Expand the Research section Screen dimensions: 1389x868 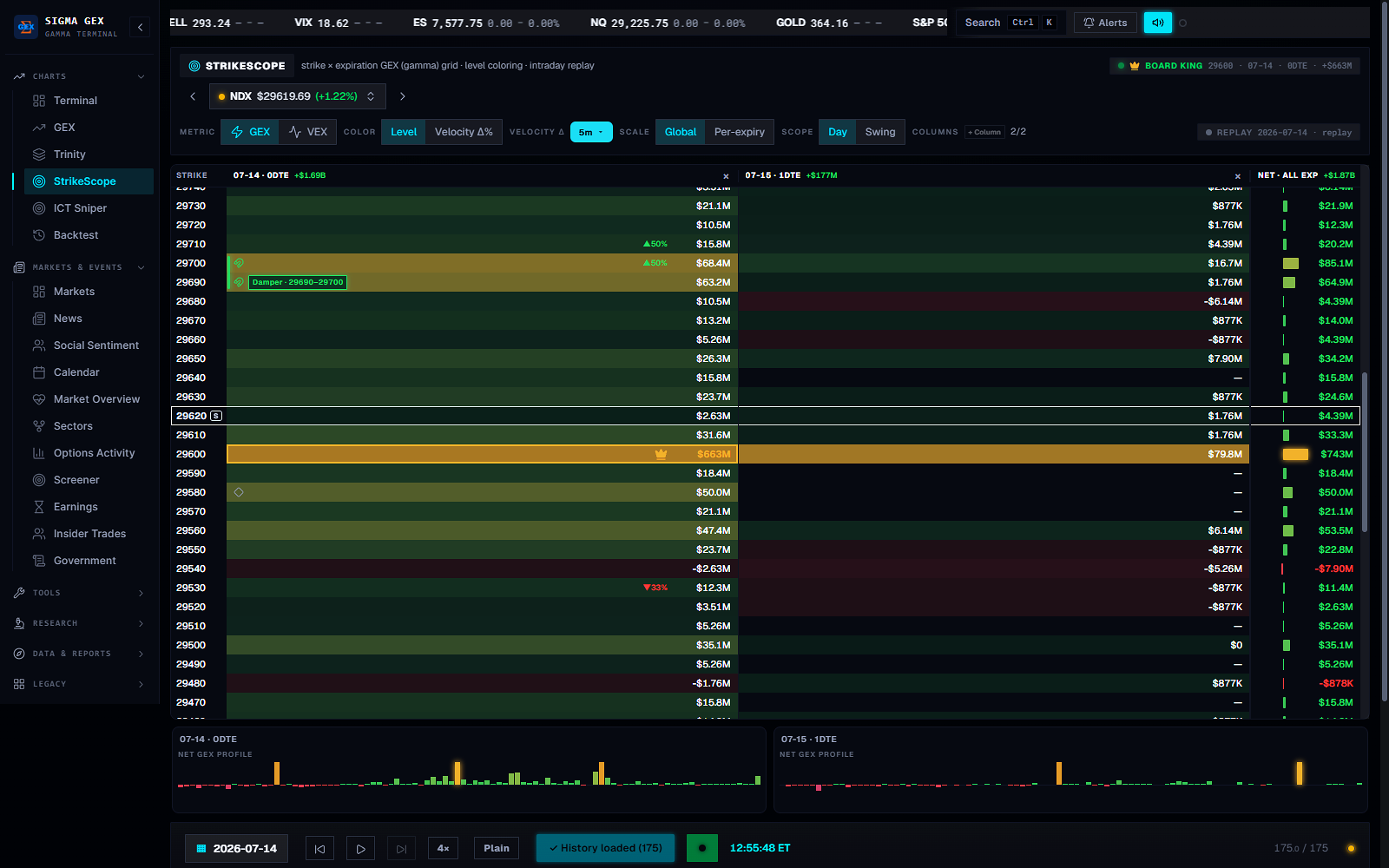coord(80,623)
